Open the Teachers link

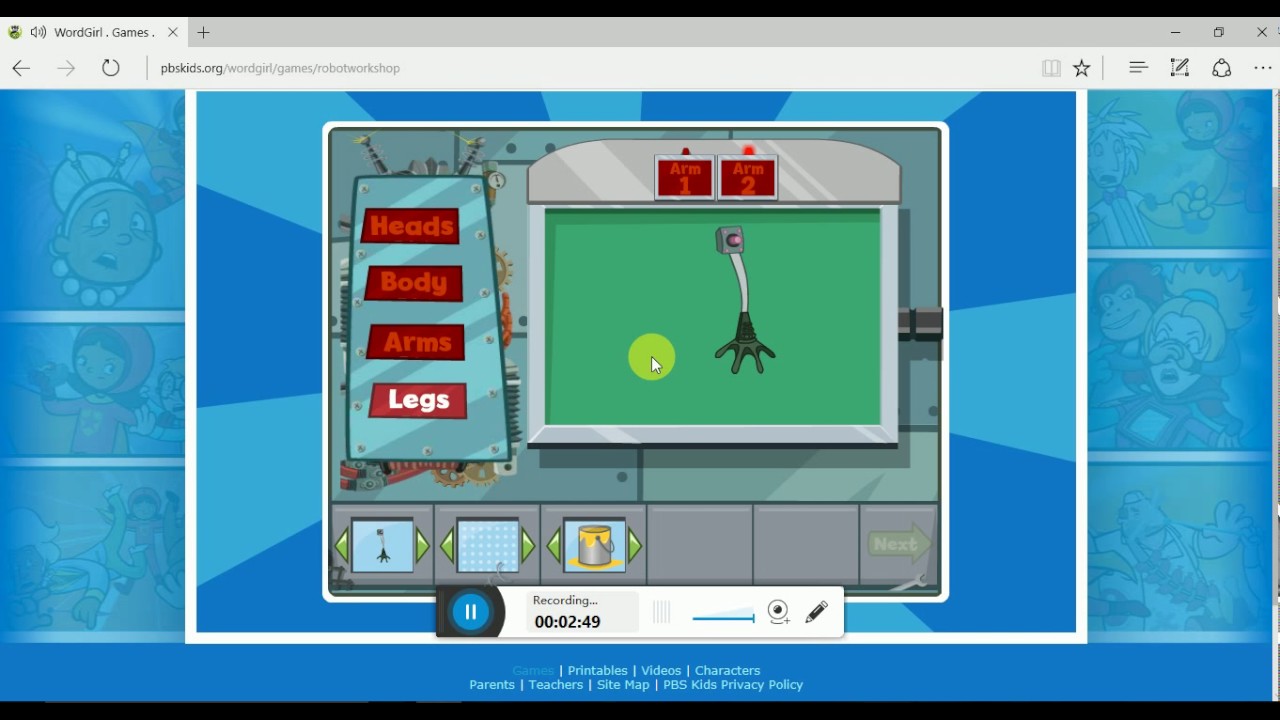[x=556, y=685]
